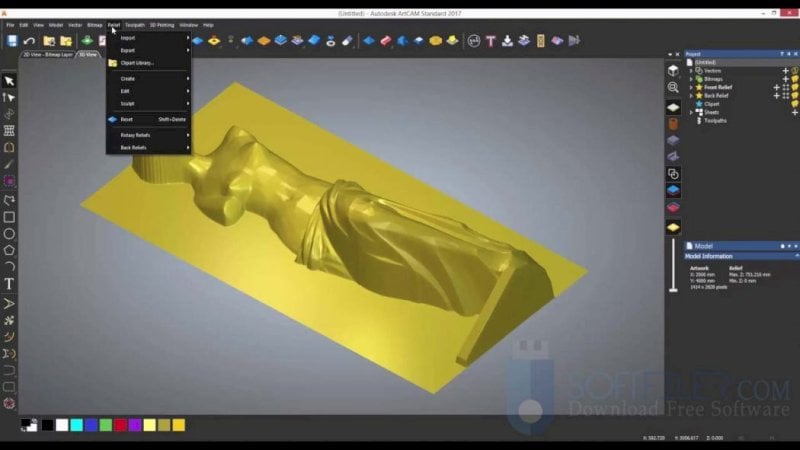
Task: Toggle the yellow relief display icon
Action: (673, 227)
